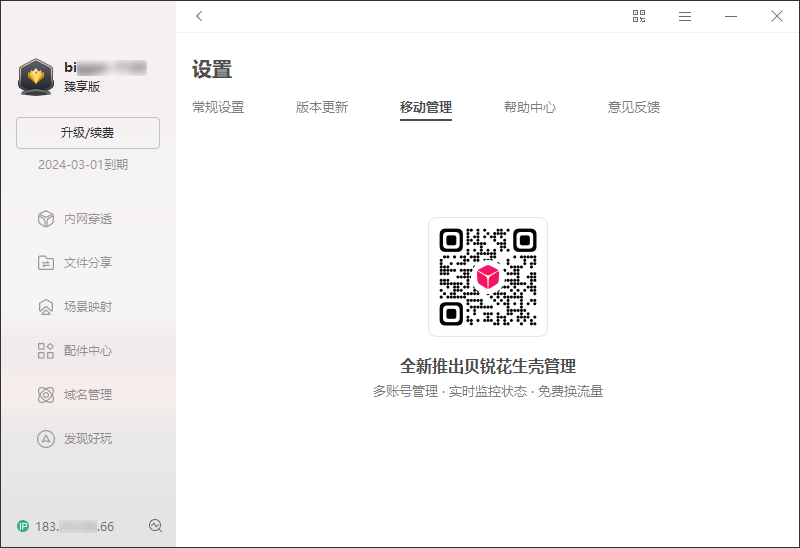Click the network diagnostic icon beside IP
Screen dimensions: 800x548
click(155, 526)
